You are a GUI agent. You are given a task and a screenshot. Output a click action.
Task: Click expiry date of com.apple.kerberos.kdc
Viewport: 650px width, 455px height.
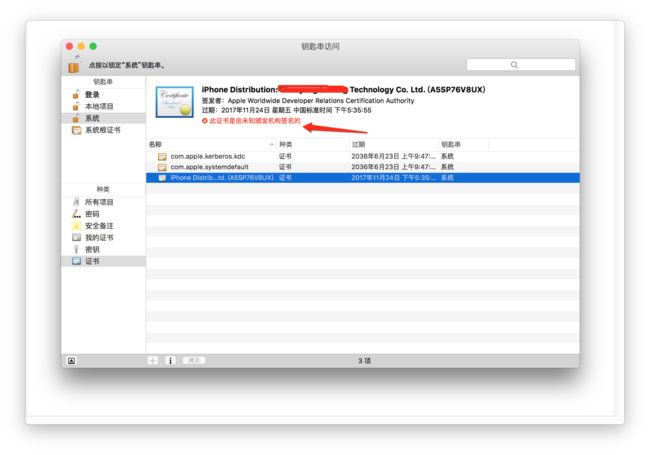click(393, 156)
